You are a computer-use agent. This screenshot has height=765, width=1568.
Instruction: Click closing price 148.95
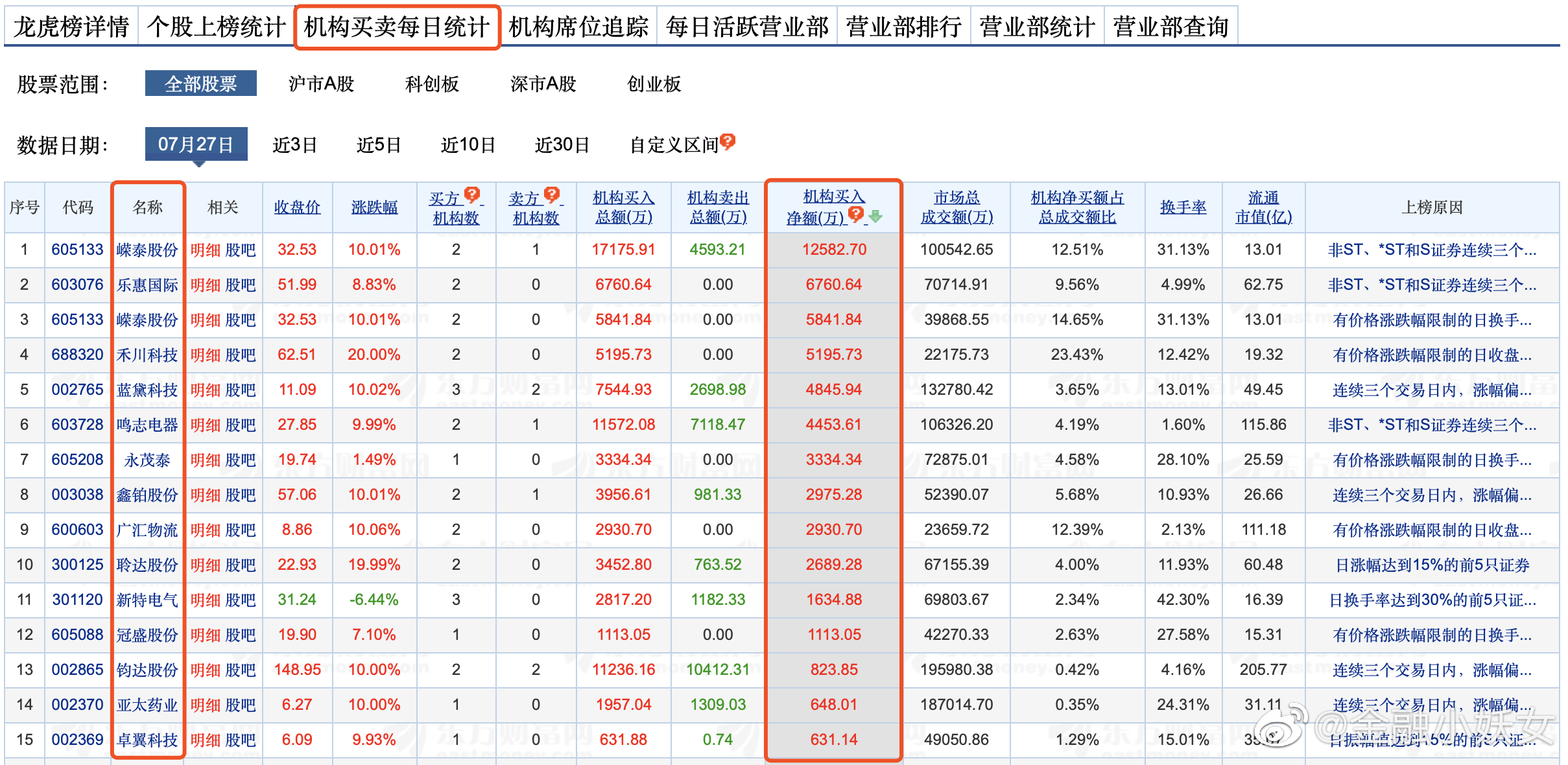point(297,670)
